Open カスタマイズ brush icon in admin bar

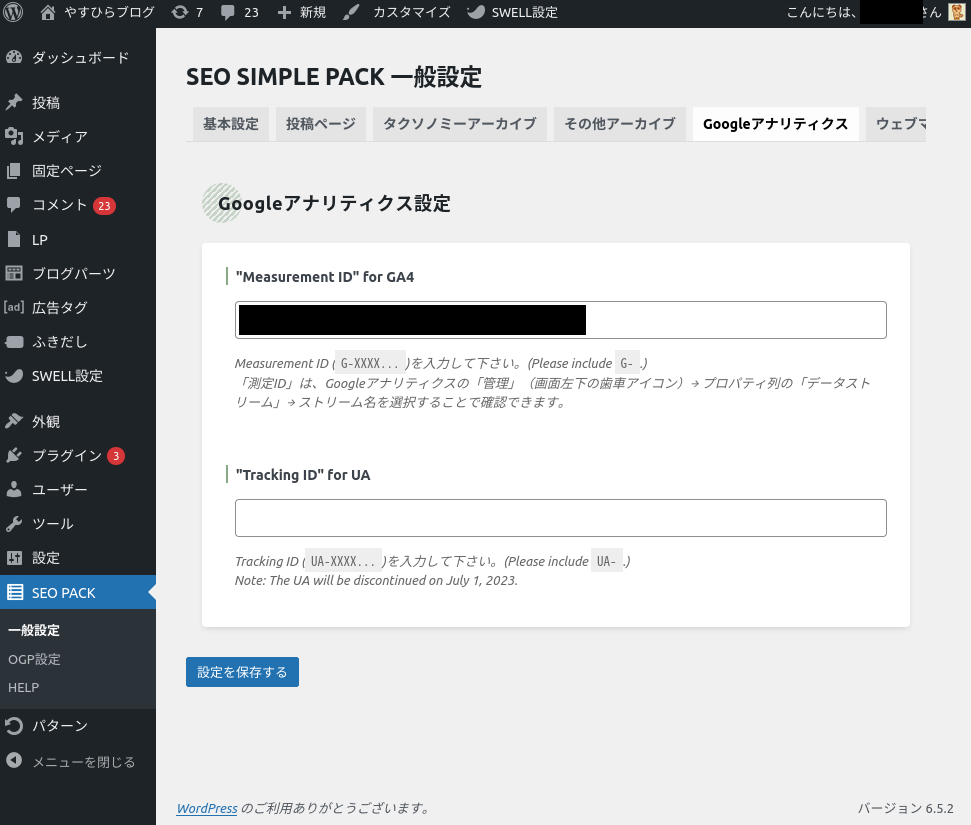coord(352,13)
